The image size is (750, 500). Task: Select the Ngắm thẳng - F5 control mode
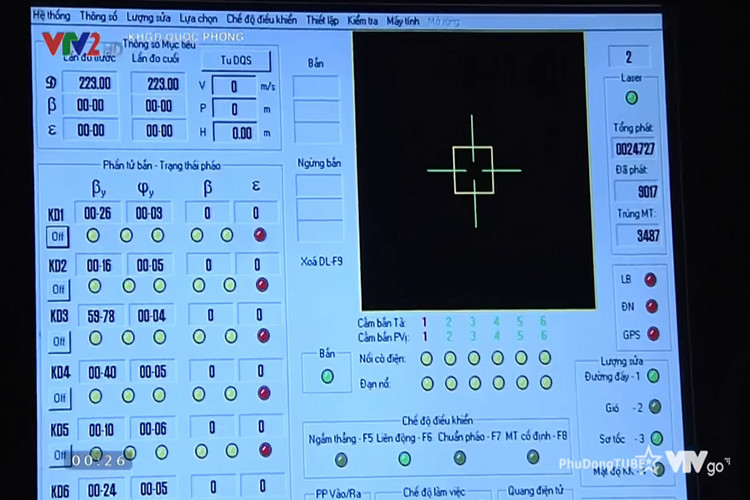coord(341,459)
